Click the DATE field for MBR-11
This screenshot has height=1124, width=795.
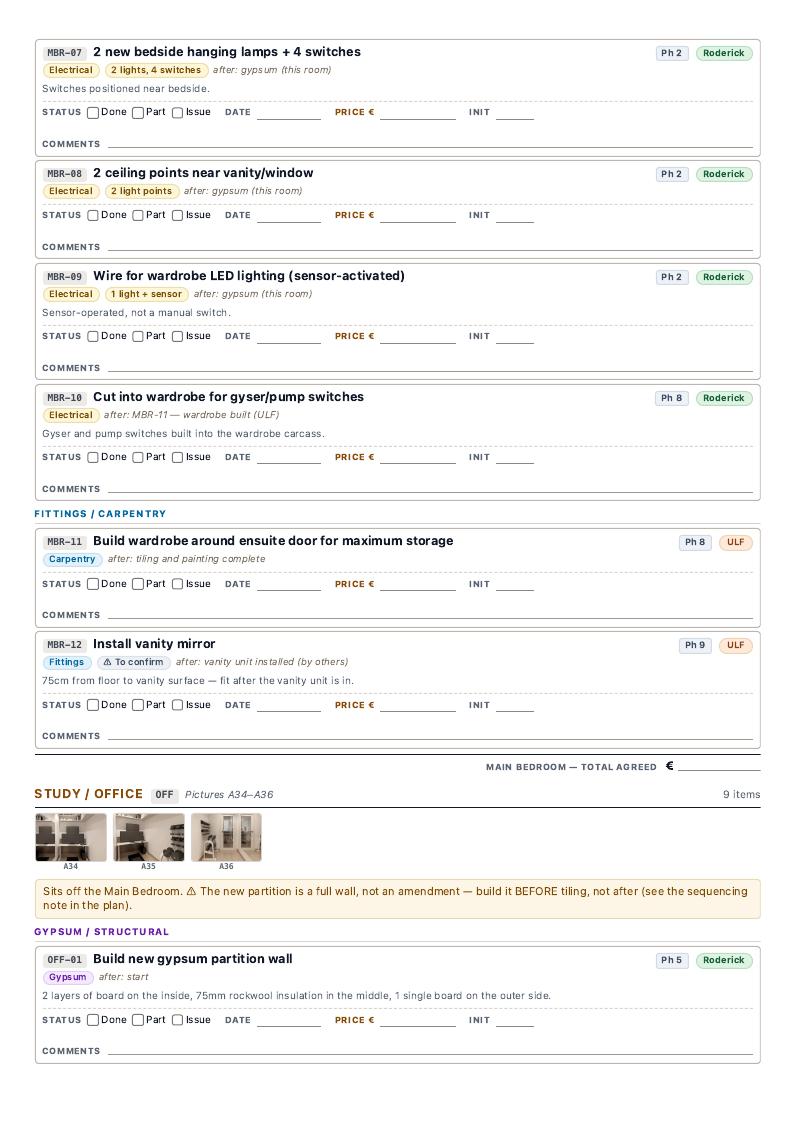click(289, 584)
